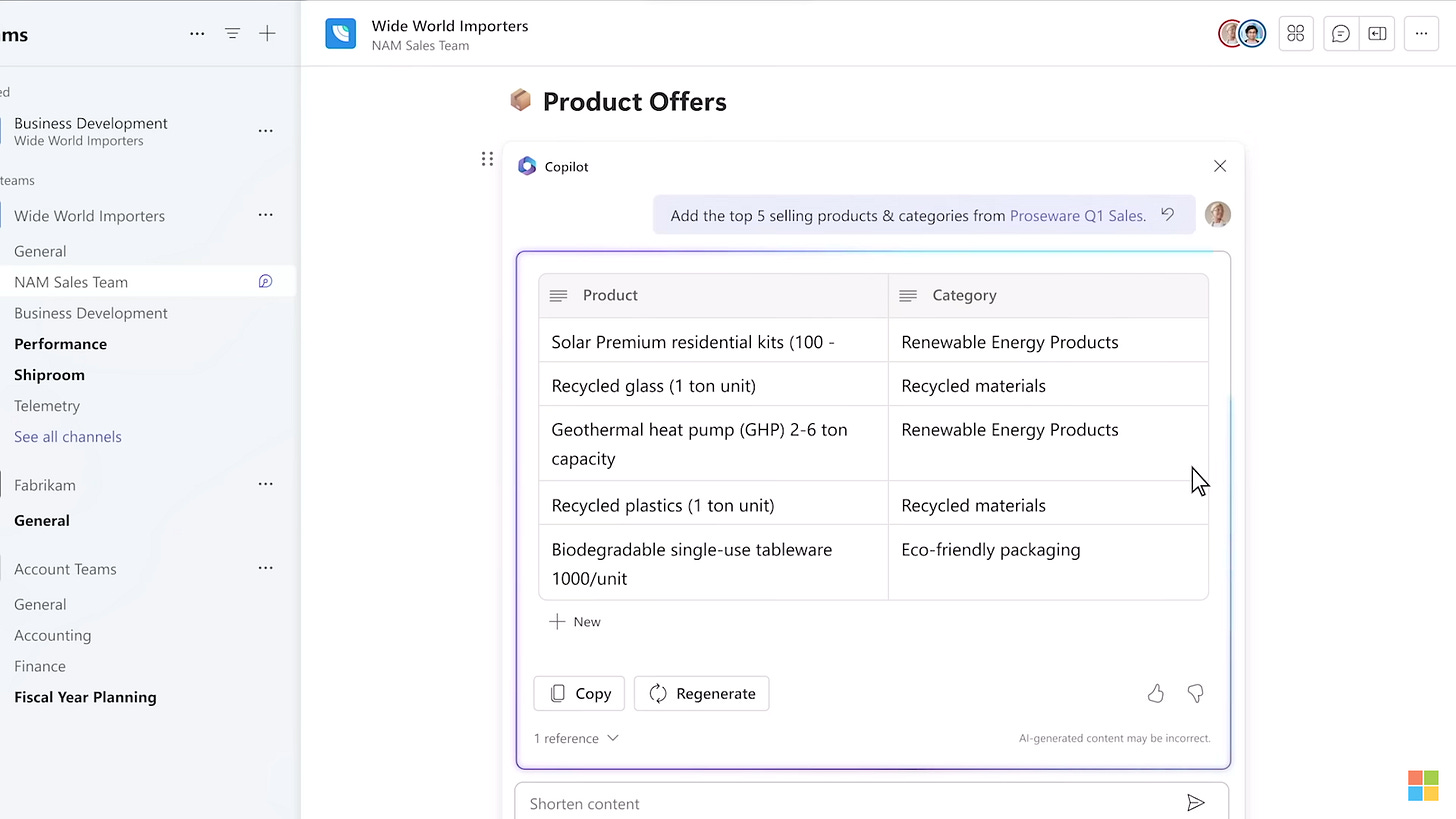Open the Shiproom channel
The image size is (1456, 819).
point(49,375)
